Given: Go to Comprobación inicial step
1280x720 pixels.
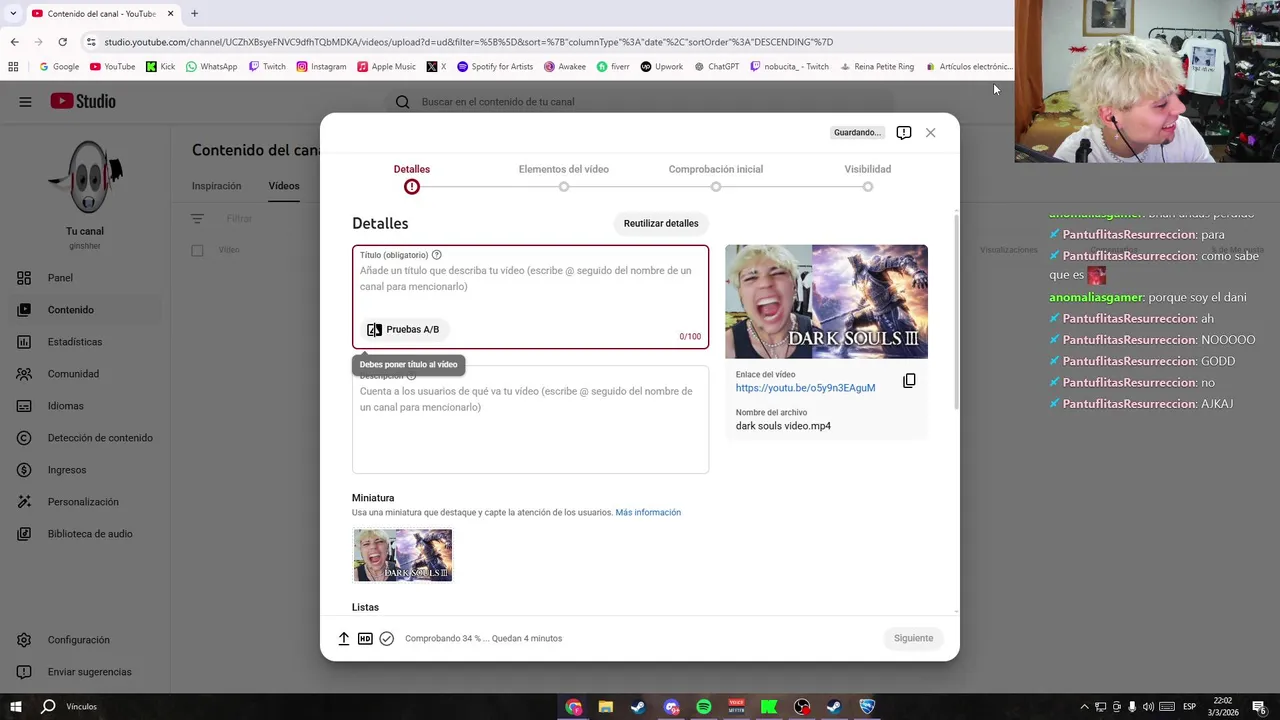Looking at the screenshot, I should click(716, 178).
